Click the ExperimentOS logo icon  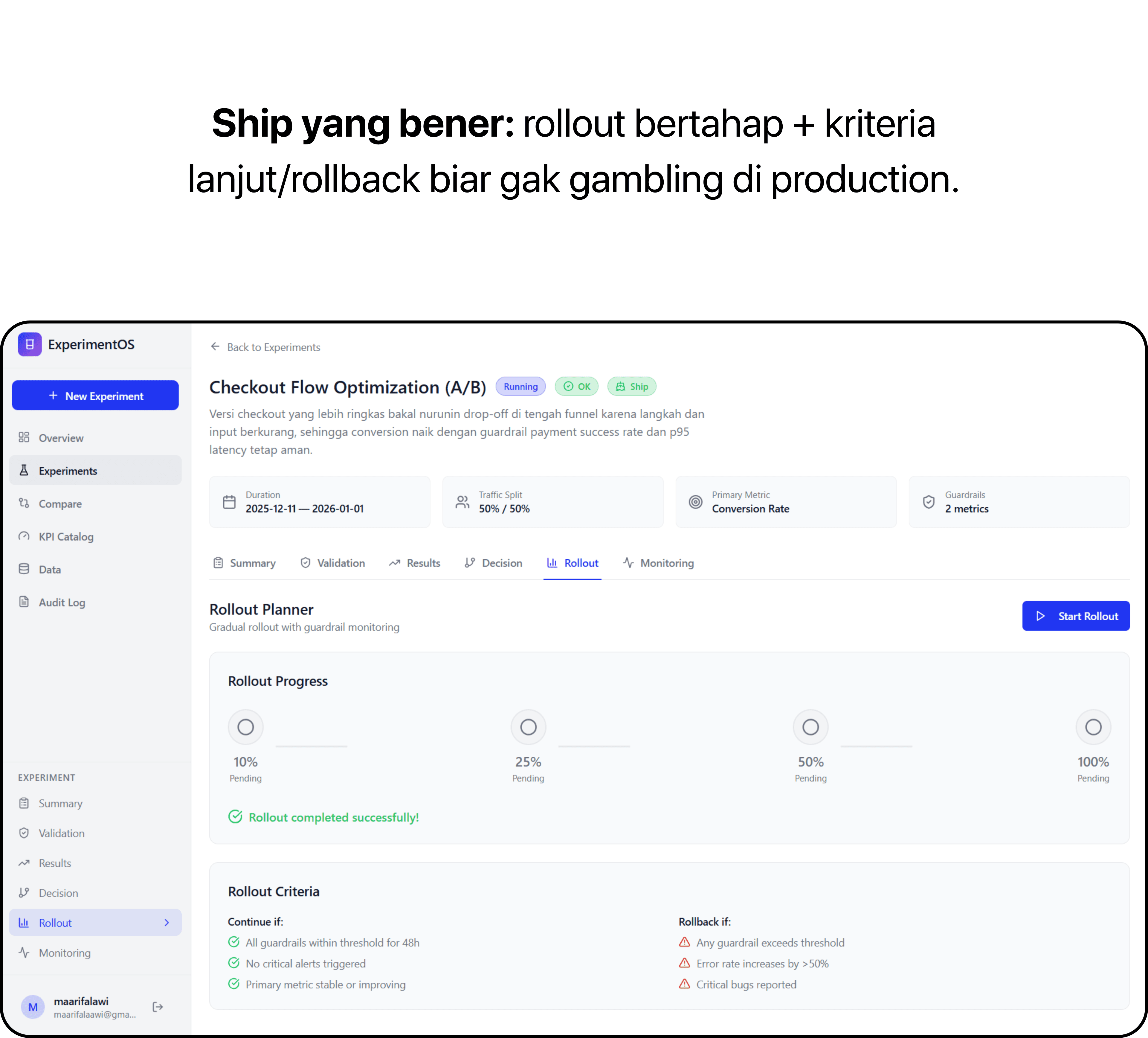pos(30,344)
